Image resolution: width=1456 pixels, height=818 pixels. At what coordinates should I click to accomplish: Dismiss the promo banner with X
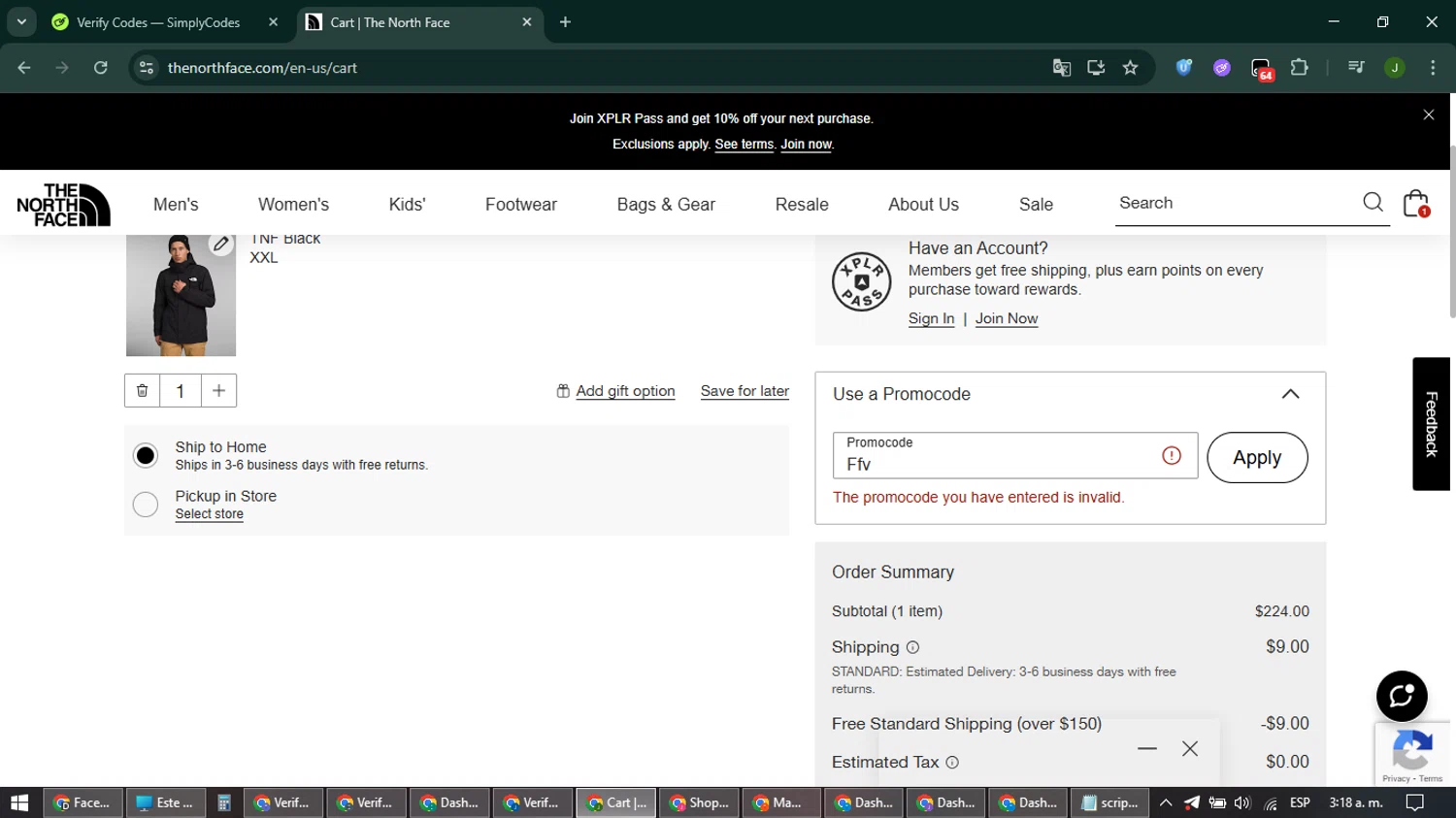(x=1429, y=115)
